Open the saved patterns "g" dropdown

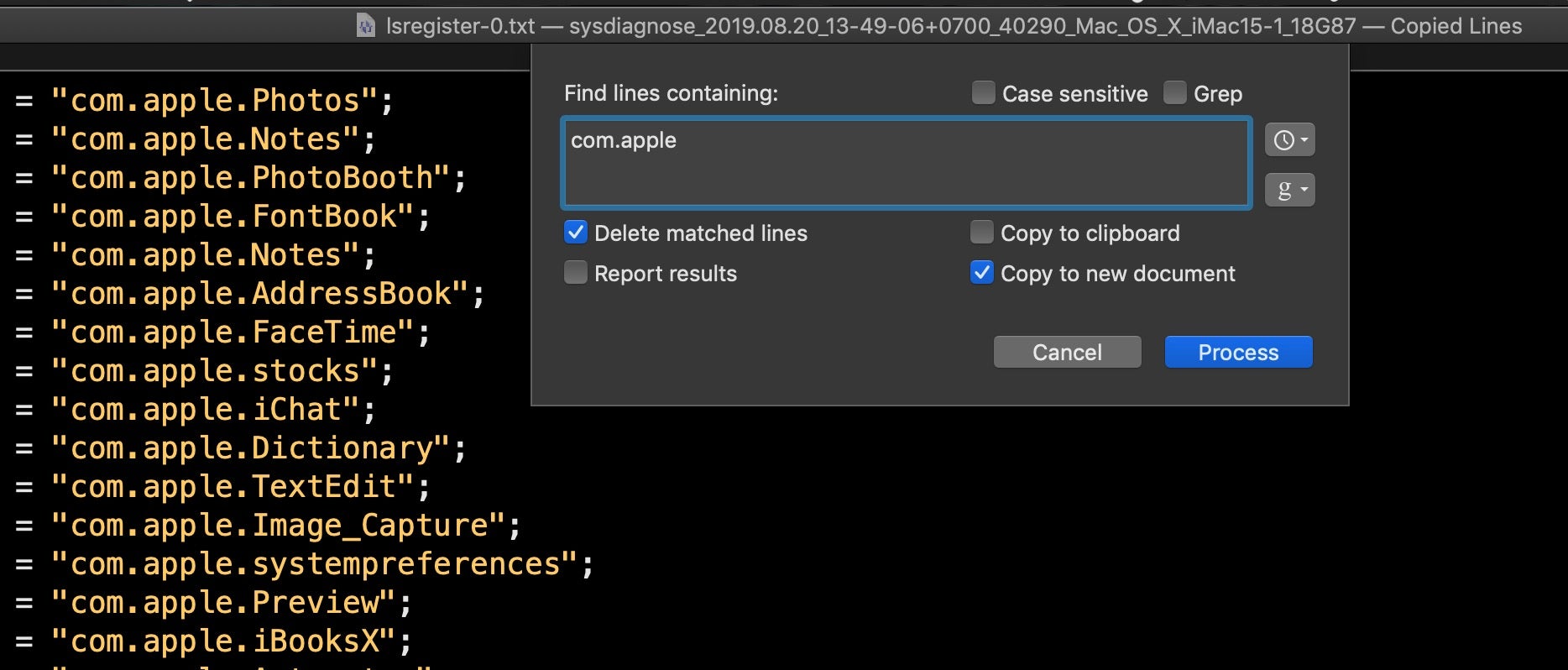(x=1289, y=190)
